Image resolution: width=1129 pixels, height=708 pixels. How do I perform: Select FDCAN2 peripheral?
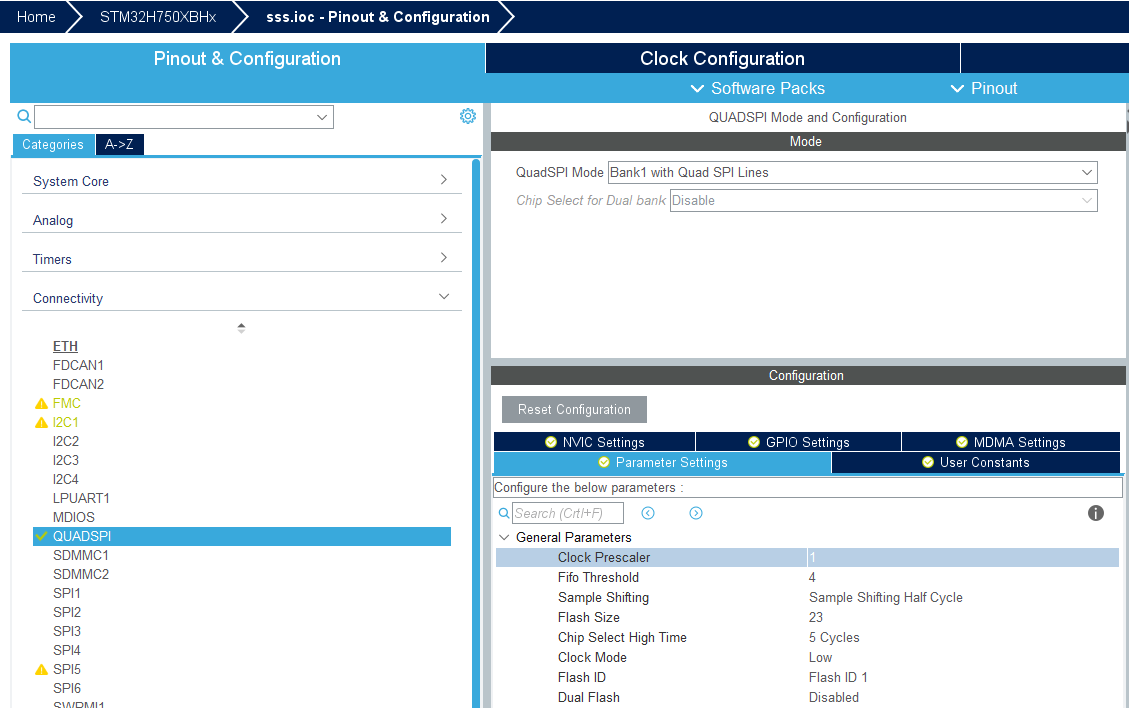pyautogui.click(x=78, y=384)
